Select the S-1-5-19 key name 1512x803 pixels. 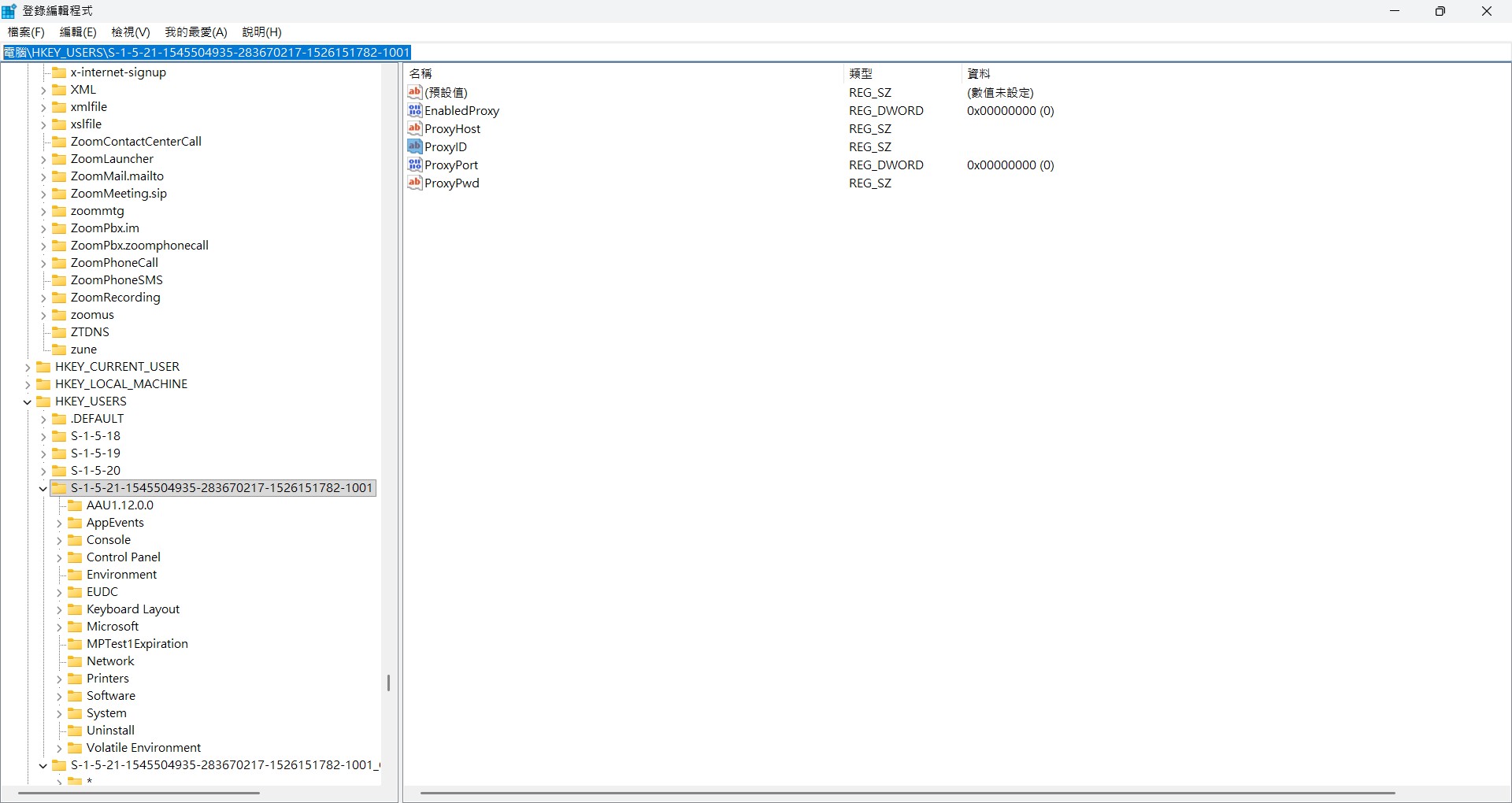pos(95,453)
